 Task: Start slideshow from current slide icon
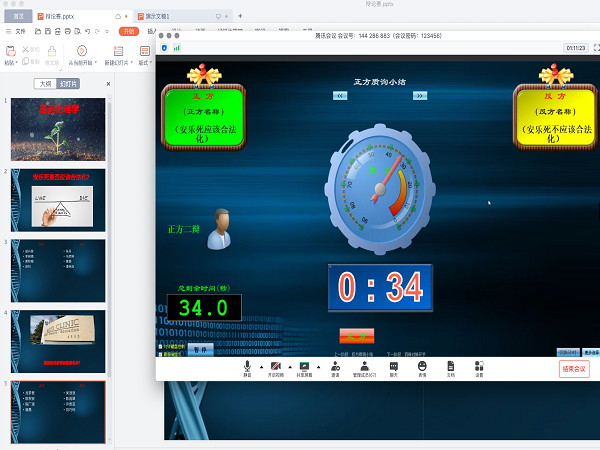click(82, 51)
